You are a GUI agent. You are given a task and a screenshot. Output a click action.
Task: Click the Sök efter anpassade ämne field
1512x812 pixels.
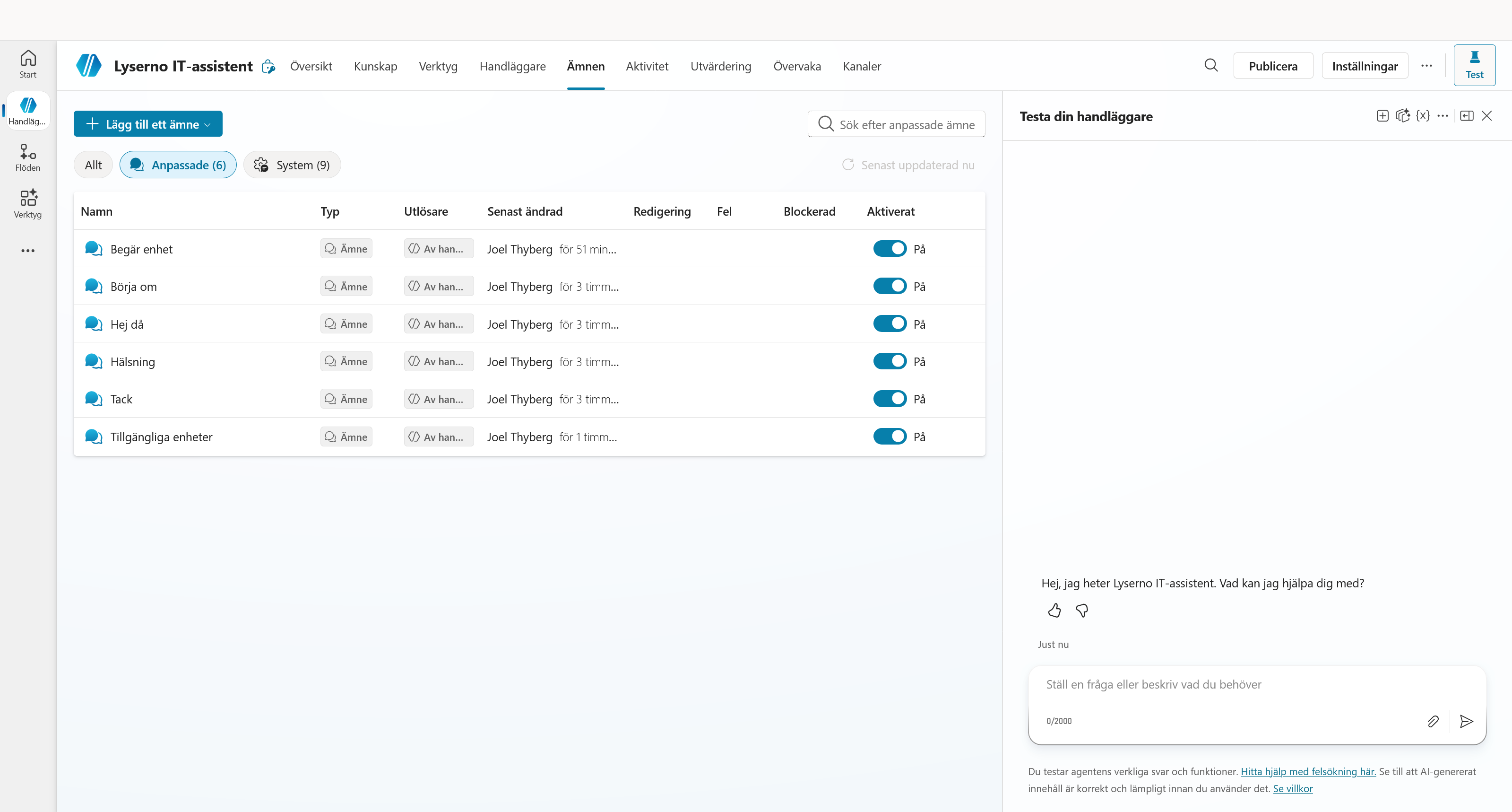point(896,124)
